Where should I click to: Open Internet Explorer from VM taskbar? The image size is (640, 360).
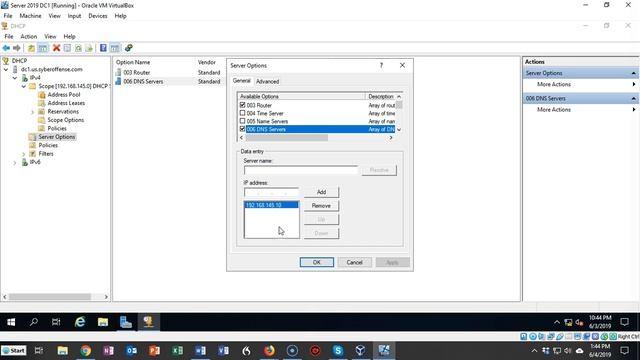tap(80, 322)
